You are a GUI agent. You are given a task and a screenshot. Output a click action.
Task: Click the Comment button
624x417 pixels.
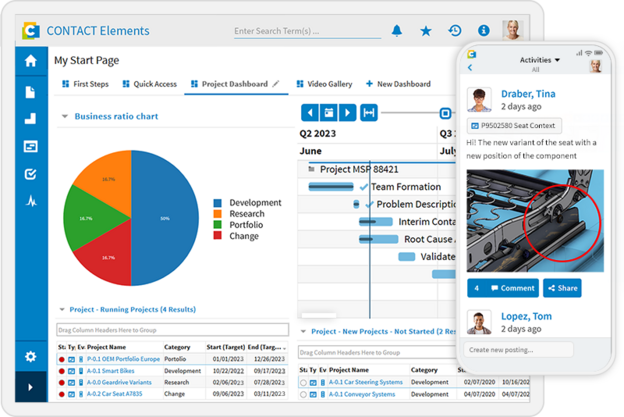[503, 288]
